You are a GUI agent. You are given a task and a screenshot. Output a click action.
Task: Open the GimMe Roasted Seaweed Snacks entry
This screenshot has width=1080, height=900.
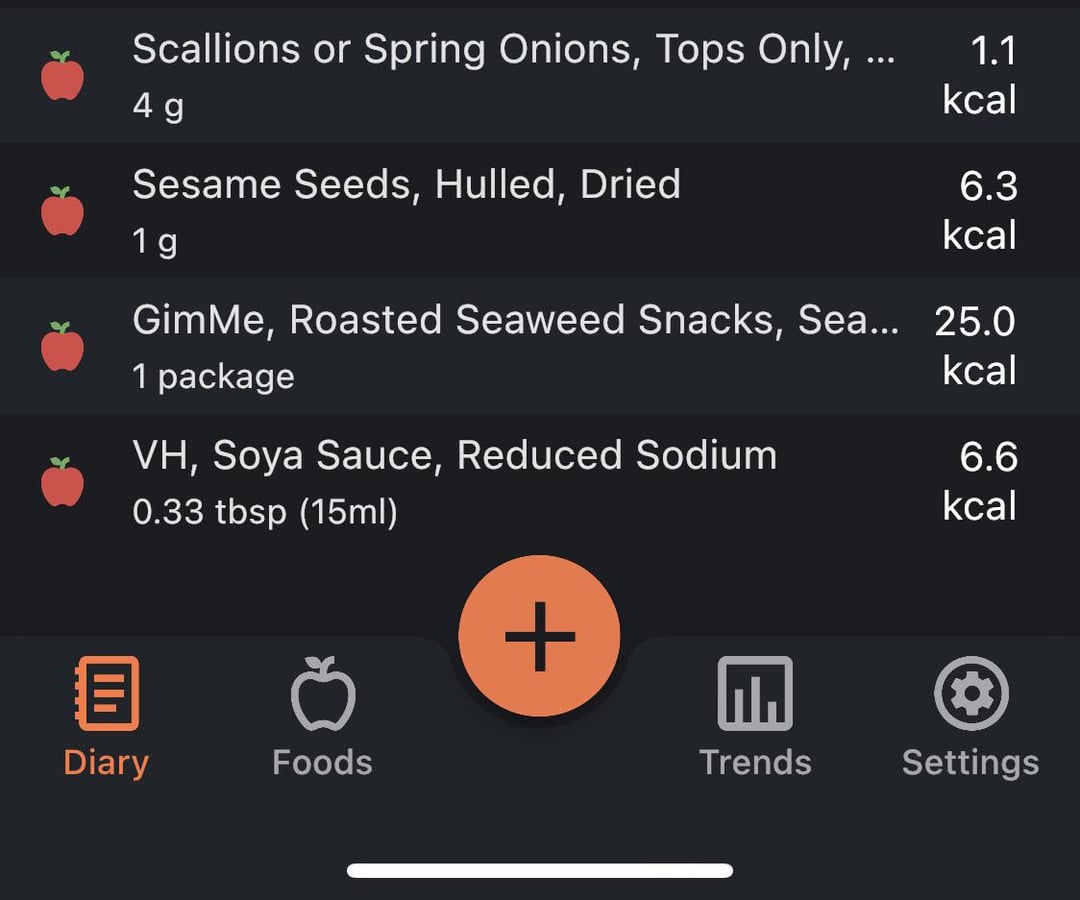[515, 320]
